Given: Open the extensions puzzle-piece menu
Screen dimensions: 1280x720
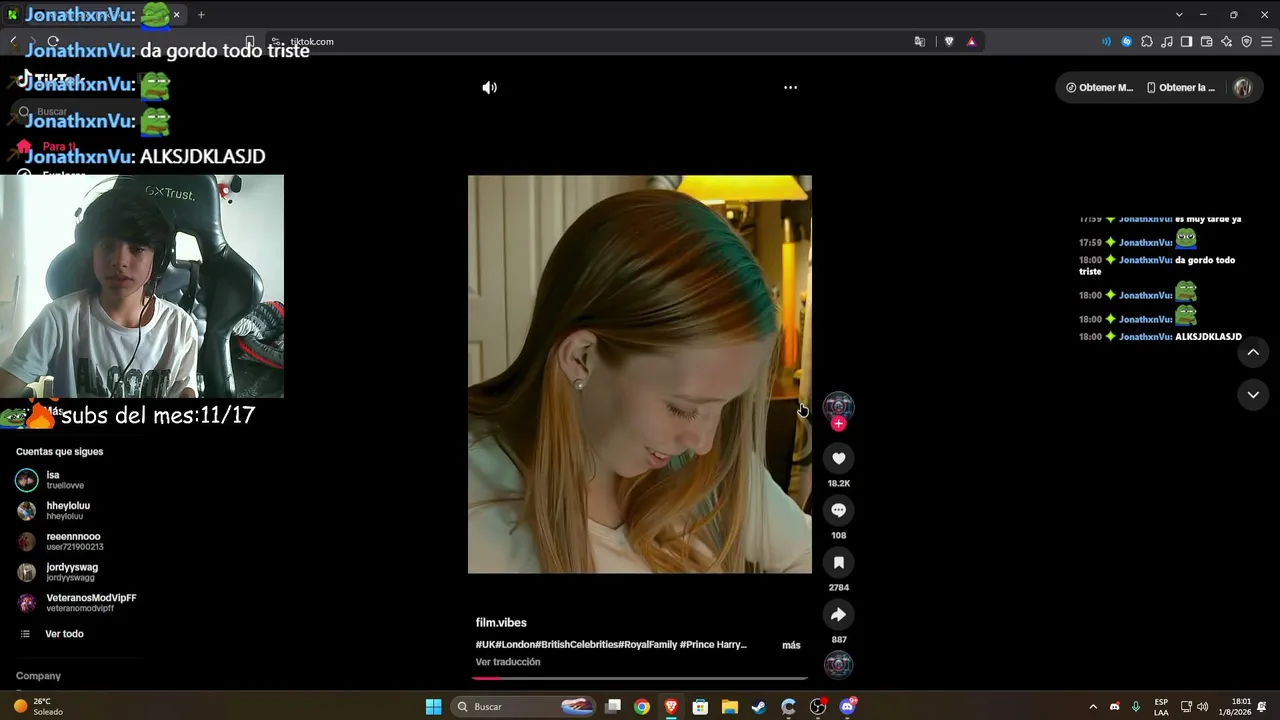Looking at the screenshot, I should 1146,42.
